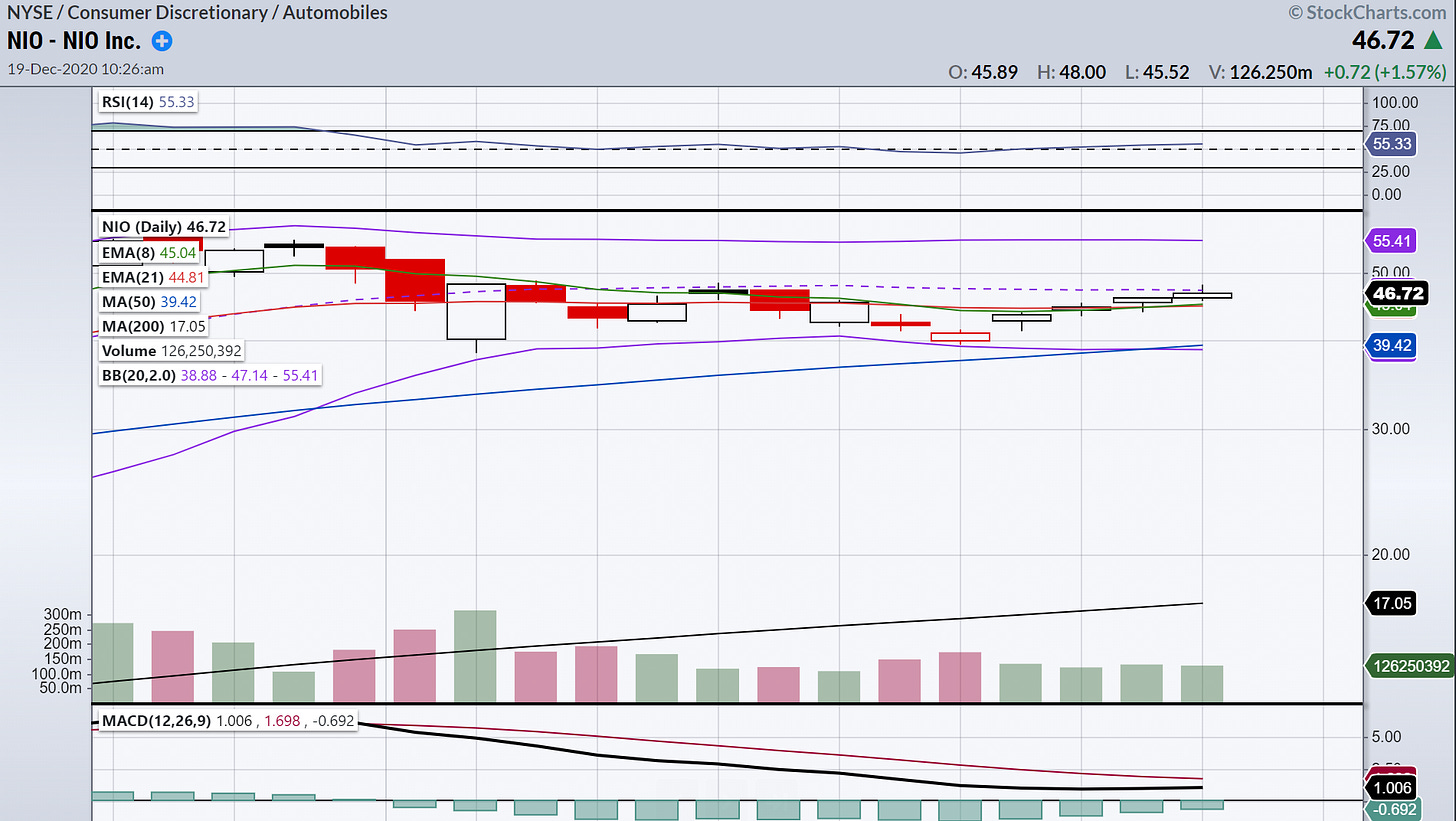The width and height of the screenshot is (1456, 821).
Task: Click the 19-Dec-2020 10:26am timestamp
Action: tap(86, 69)
